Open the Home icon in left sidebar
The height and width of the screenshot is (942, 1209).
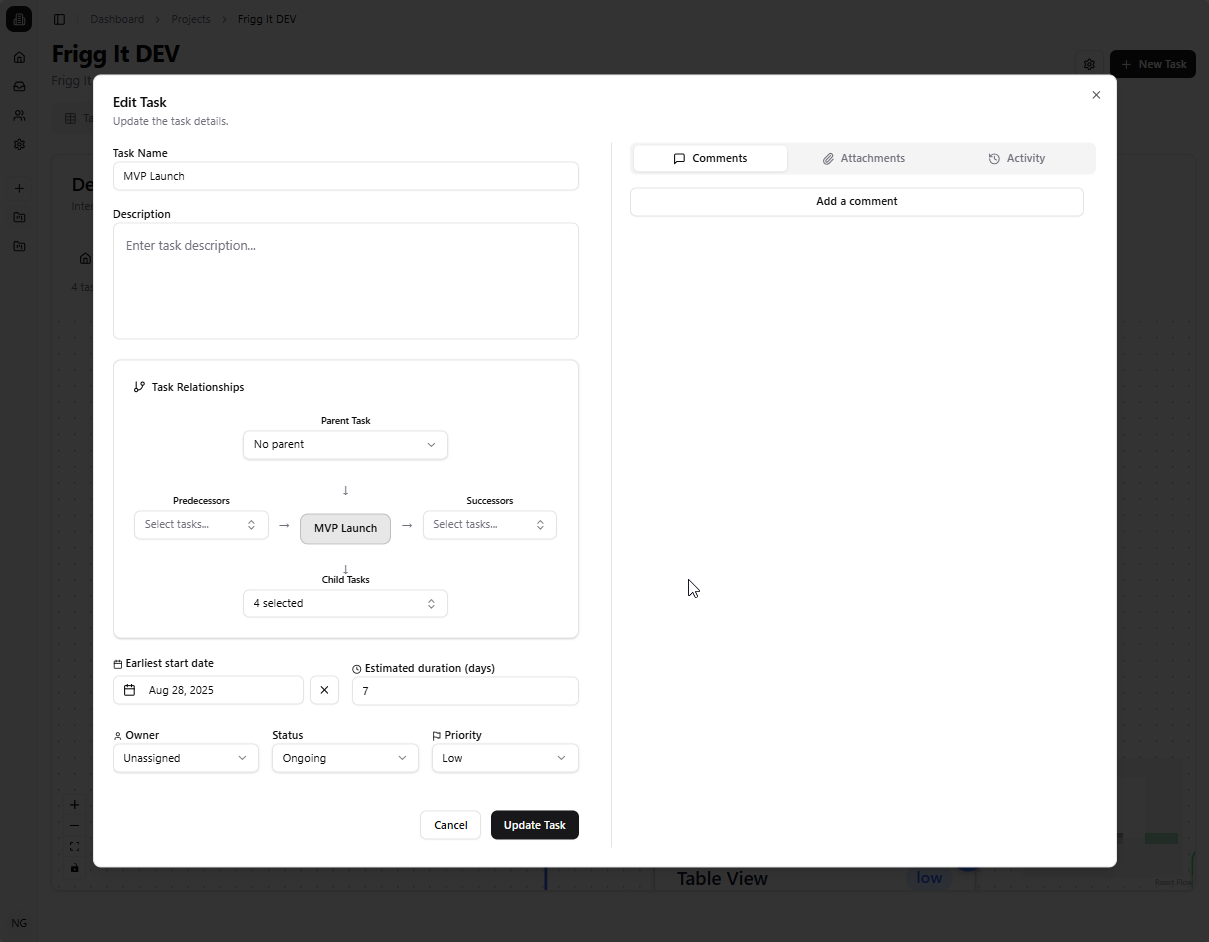[19, 57]
